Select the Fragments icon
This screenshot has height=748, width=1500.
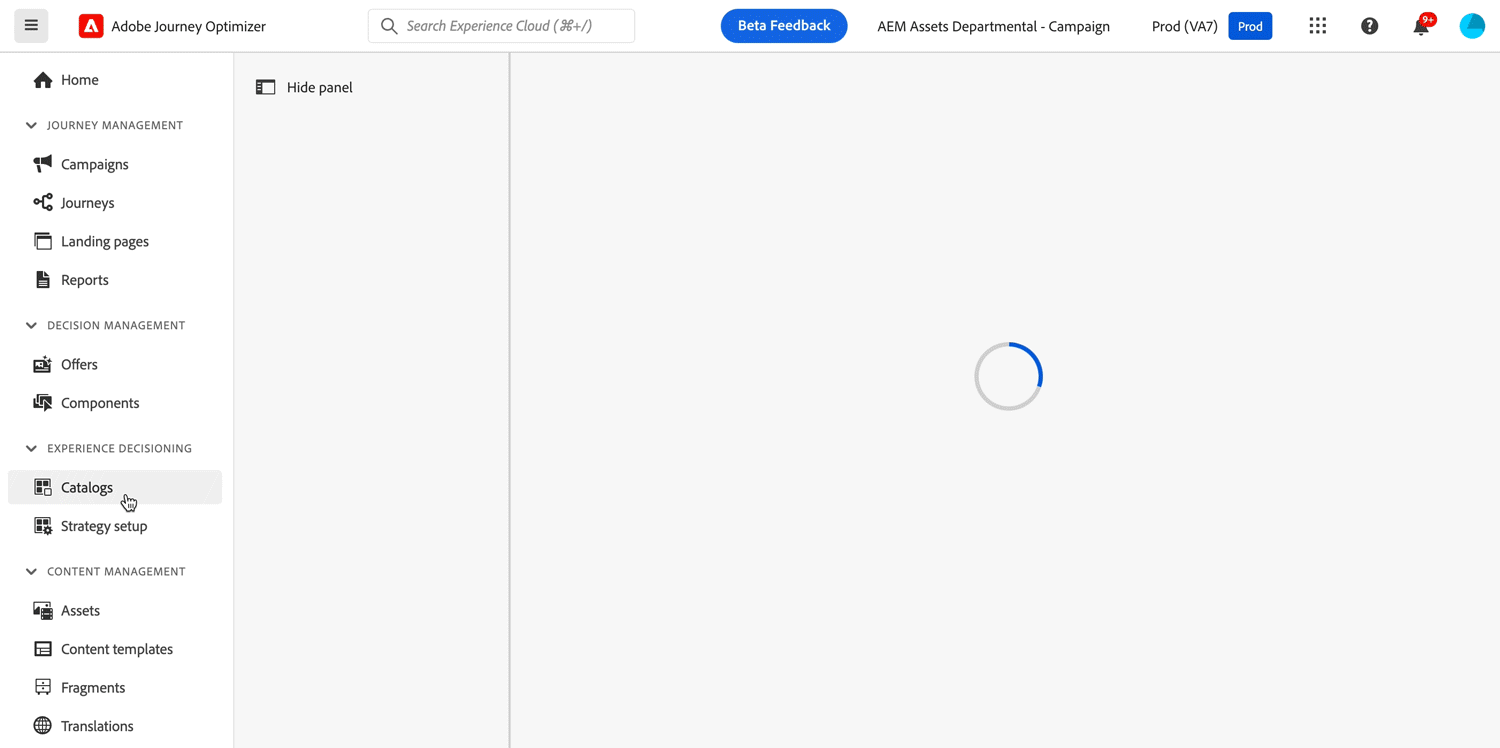[44, 687]
